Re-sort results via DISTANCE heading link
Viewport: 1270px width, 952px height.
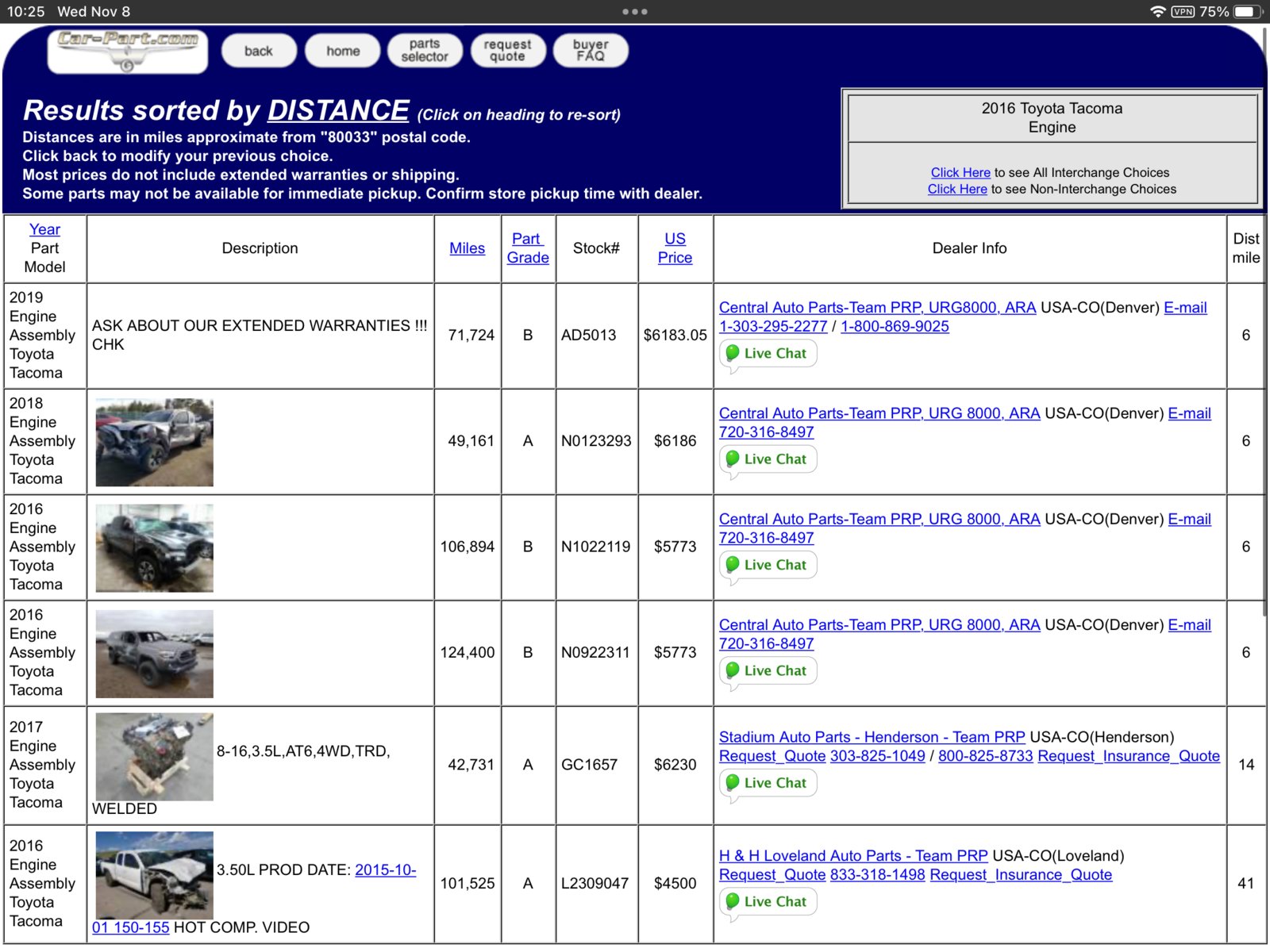338,110
